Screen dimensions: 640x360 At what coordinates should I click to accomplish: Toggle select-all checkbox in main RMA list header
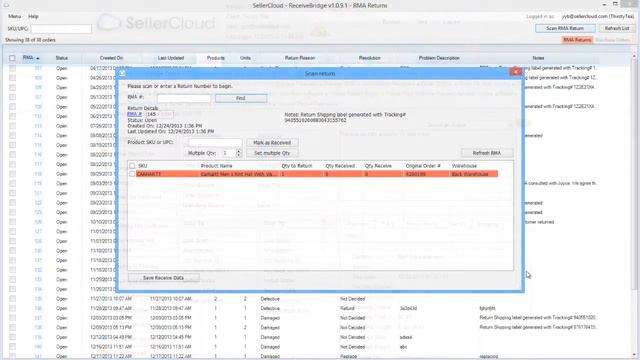(x=12, y=58)
